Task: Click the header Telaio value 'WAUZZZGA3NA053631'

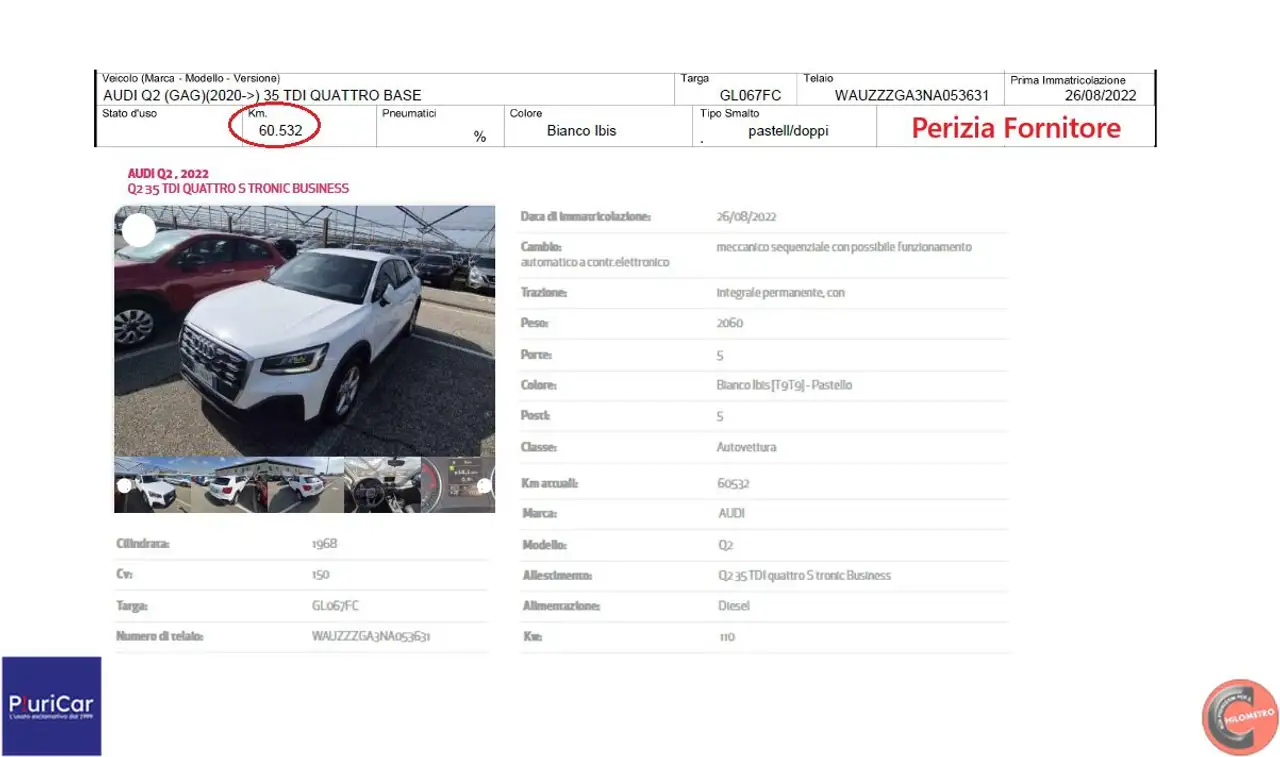Action: pyautogui.click(x=912, y=96)
